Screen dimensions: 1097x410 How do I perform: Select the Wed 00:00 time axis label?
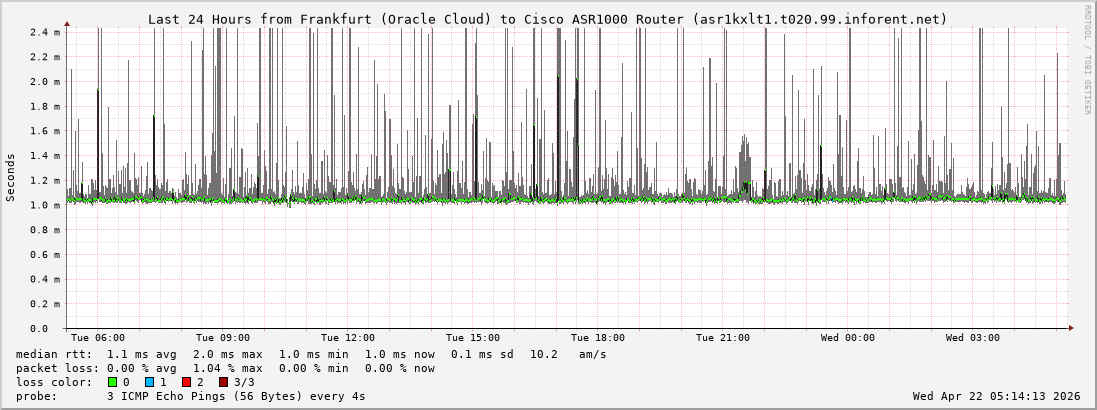click(x=848, y=338)
